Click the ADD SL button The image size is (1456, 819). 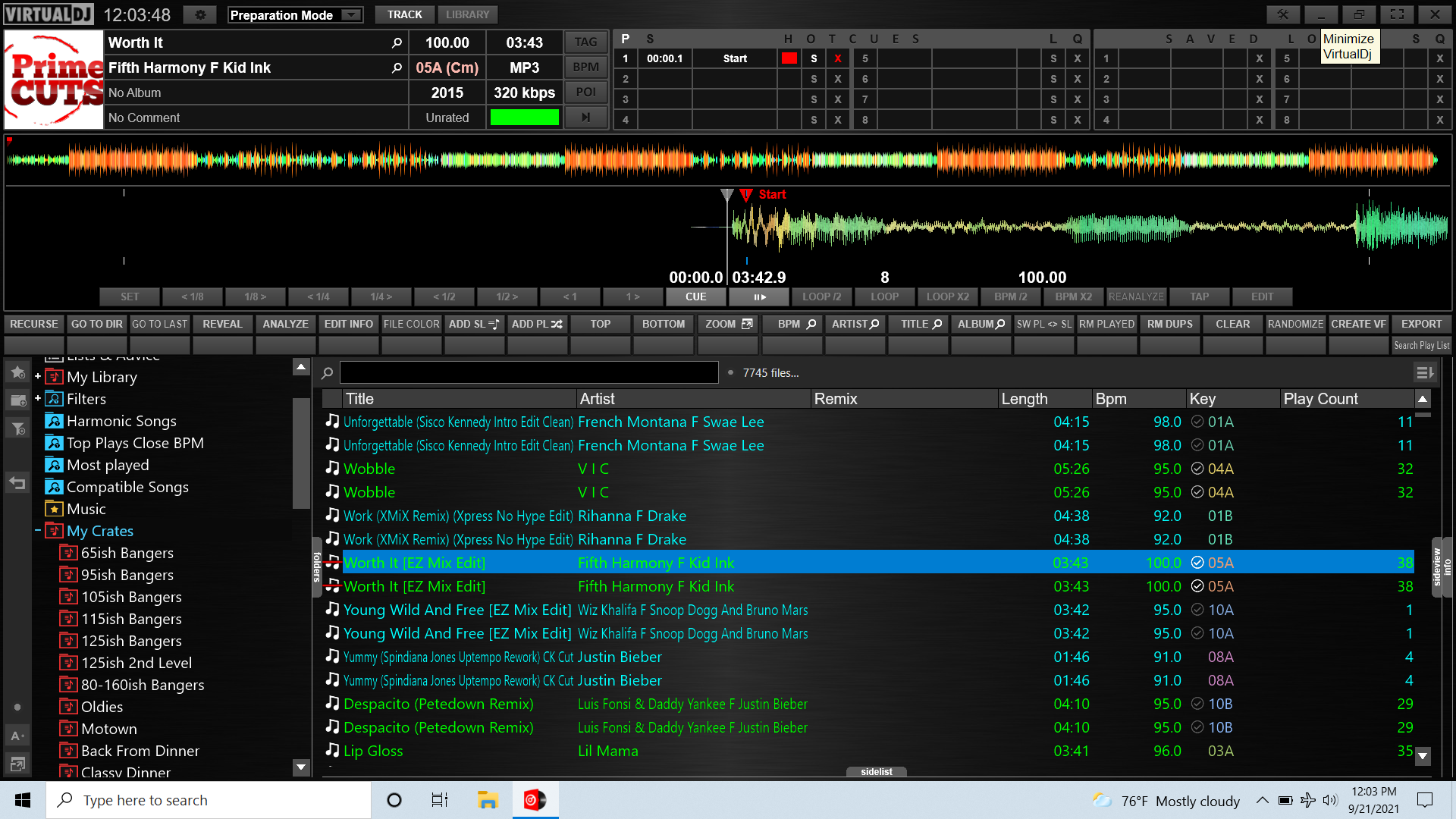[x=474, y=324]
